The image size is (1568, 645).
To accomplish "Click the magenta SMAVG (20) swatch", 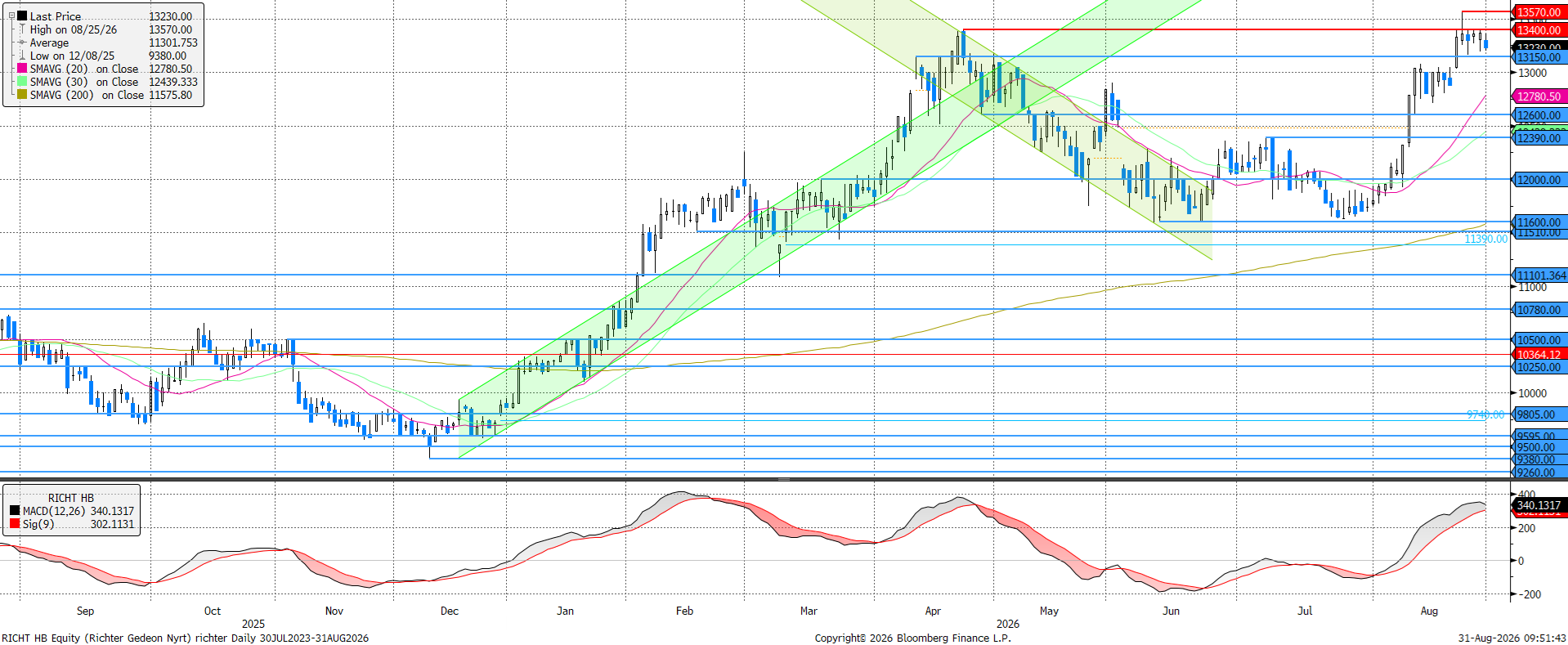I will click(22, 69).
